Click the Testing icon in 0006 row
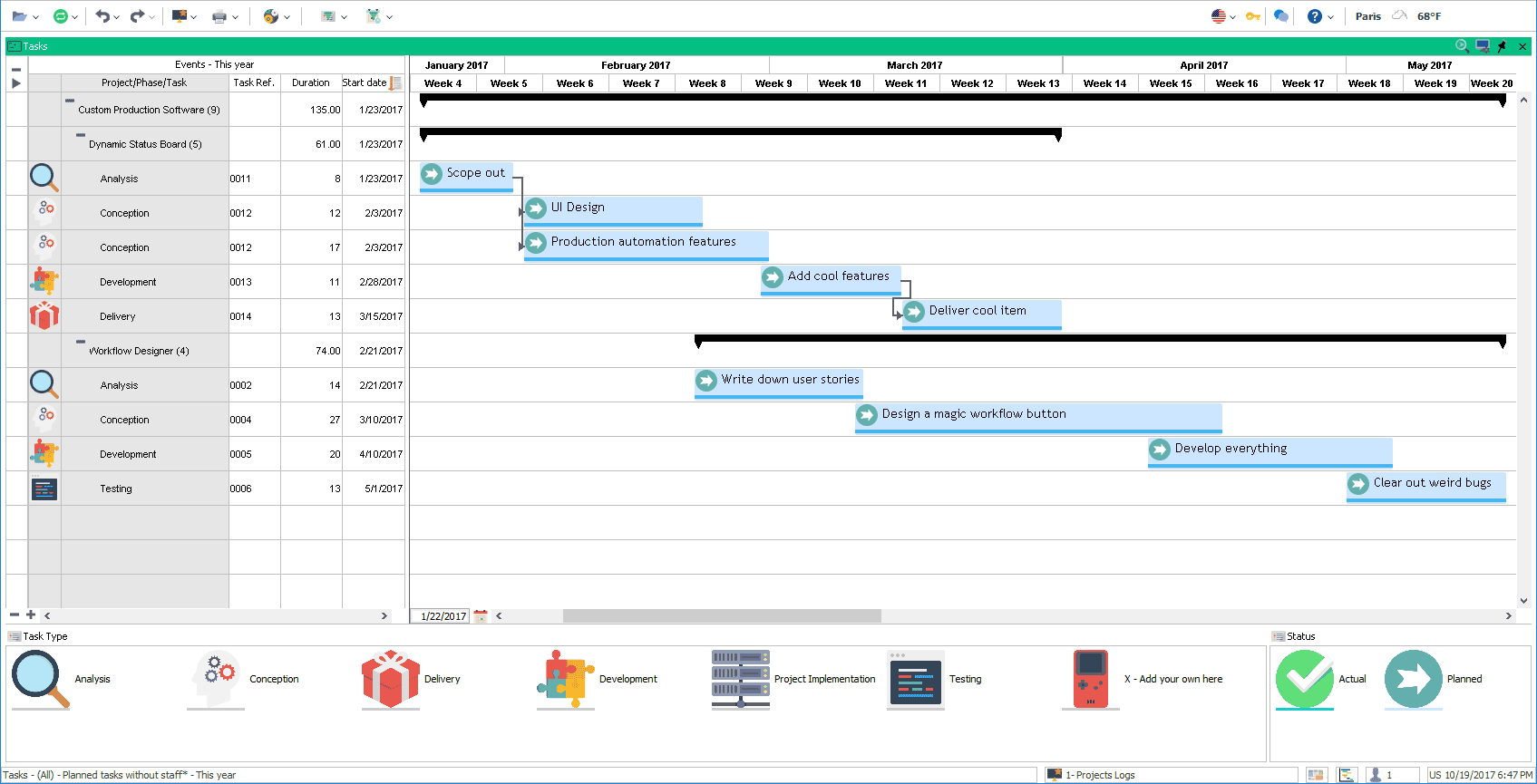Image resolution: width=1537 pixels, height=784 pixels. click(44, 489)
